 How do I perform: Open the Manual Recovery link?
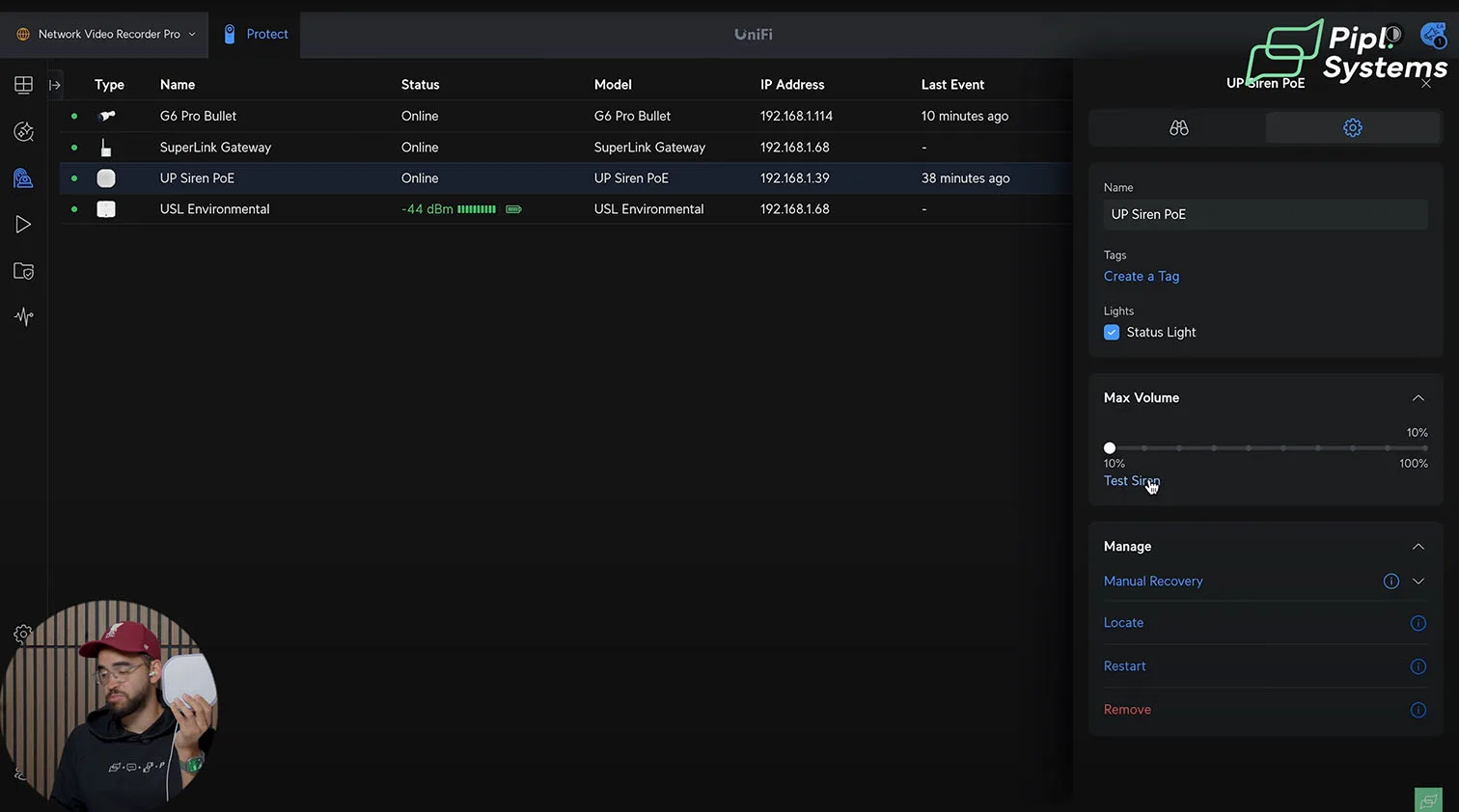tap(1153, 582)
